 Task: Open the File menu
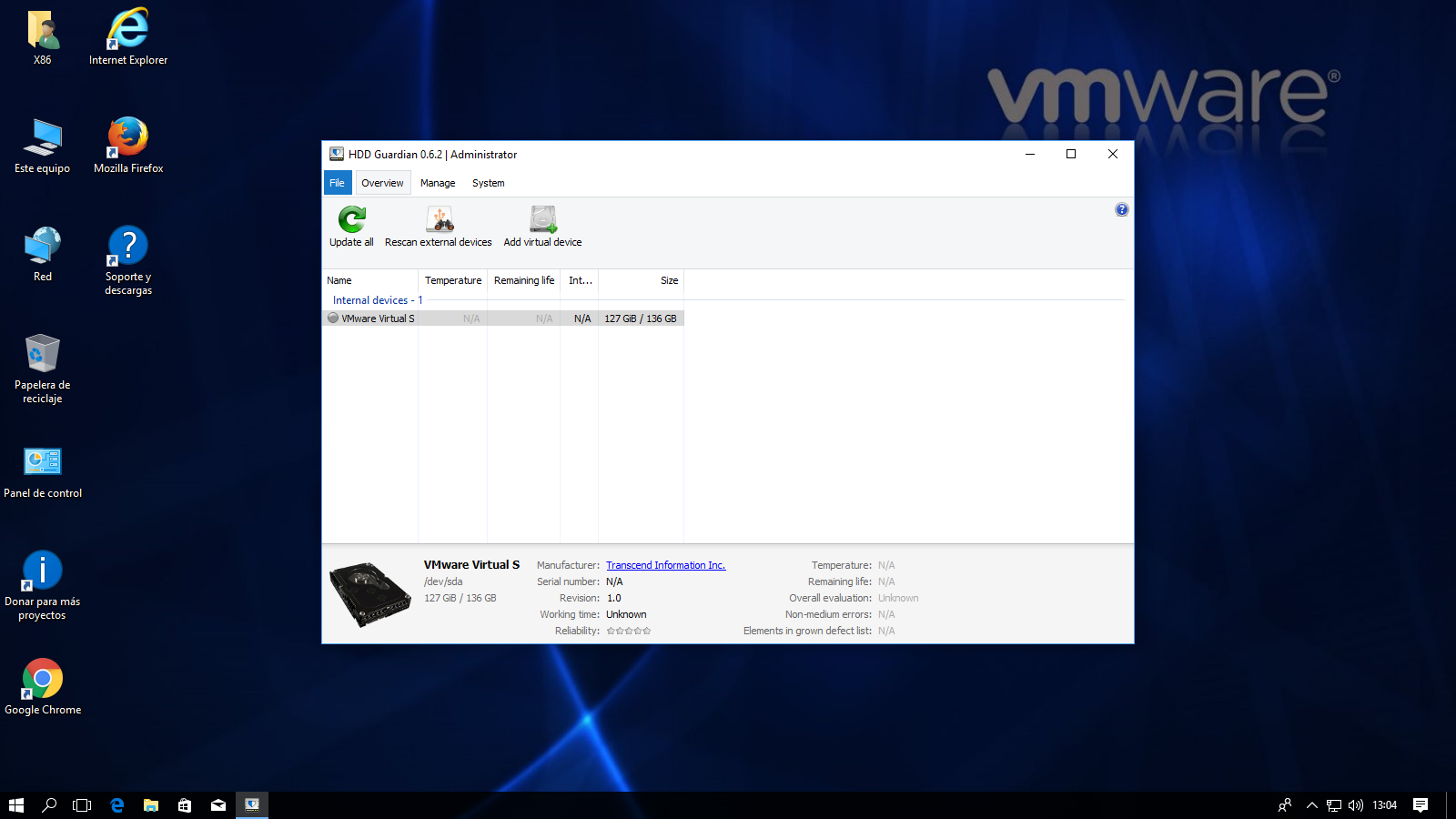click(337, 183)
